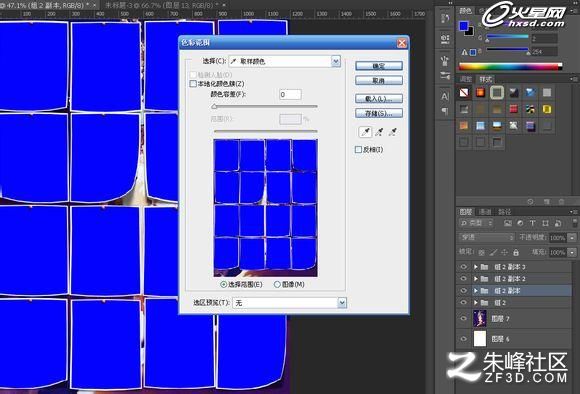Viewport: 580px width, 394px height.
Task: Select the add-to-sample eyedropper
Action: click(x=379, y=132)
